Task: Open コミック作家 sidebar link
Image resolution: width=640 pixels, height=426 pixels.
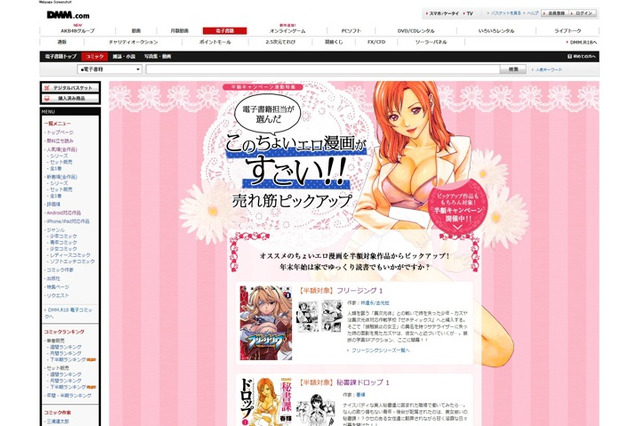Action: 60,270
